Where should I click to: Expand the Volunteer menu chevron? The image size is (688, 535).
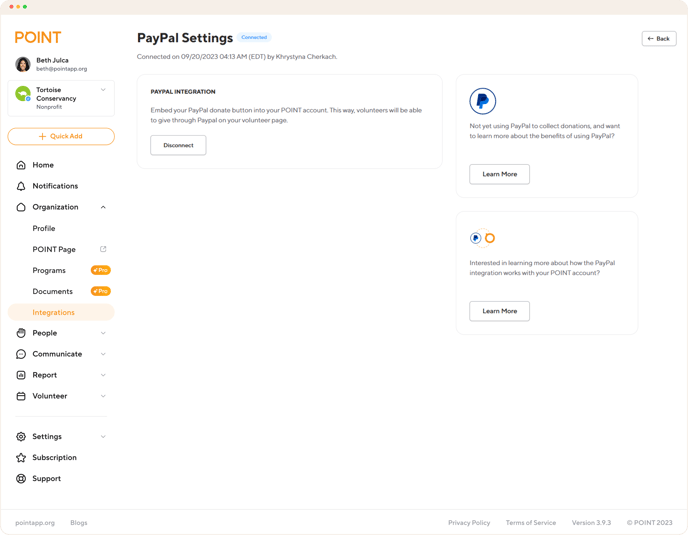pos(103,396)
